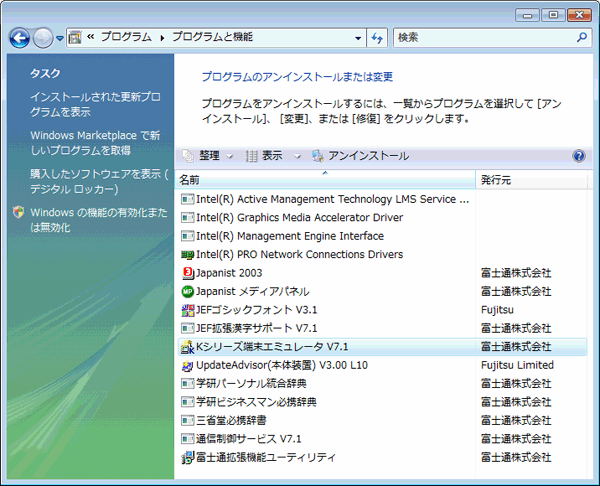Expand the 表示 dropdown arrow

pos(297,156)
